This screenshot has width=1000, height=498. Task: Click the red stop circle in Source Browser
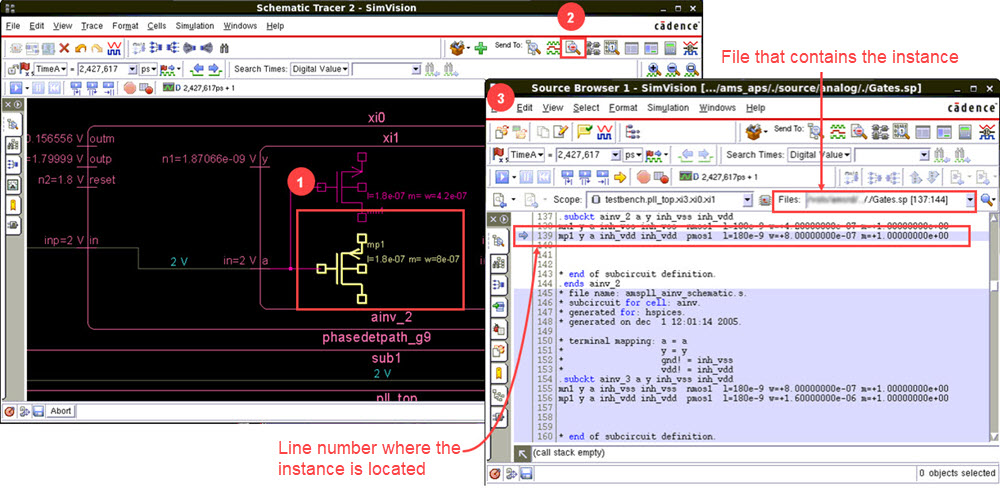(x=641, y=177)
